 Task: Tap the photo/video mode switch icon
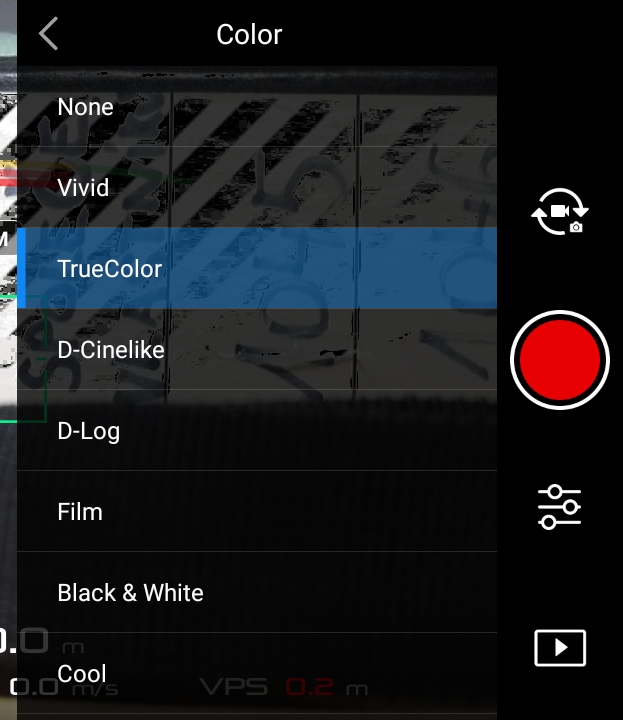[x=560, y=211]
